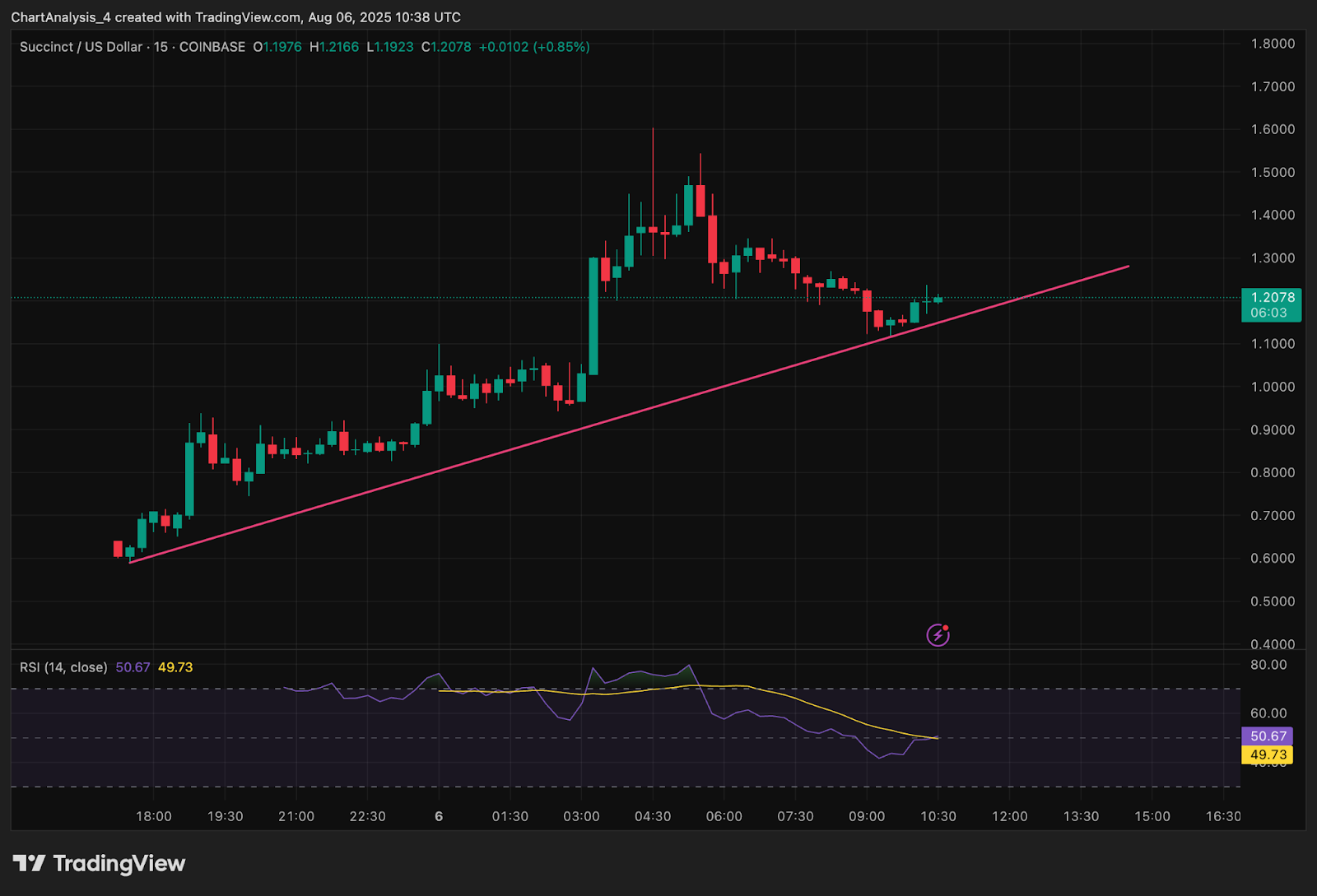Click the 04:30 time axis label
Image resolution: width=1317 pixels, height=896 pixels.
(653, 816)
